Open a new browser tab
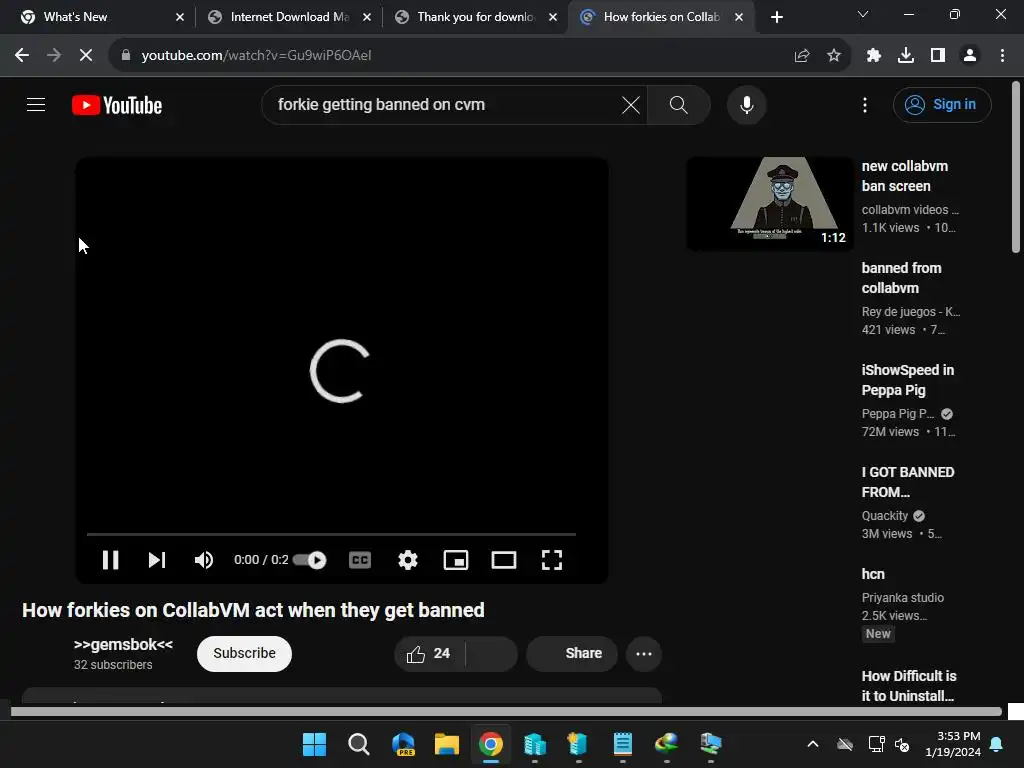 (776, 17)
